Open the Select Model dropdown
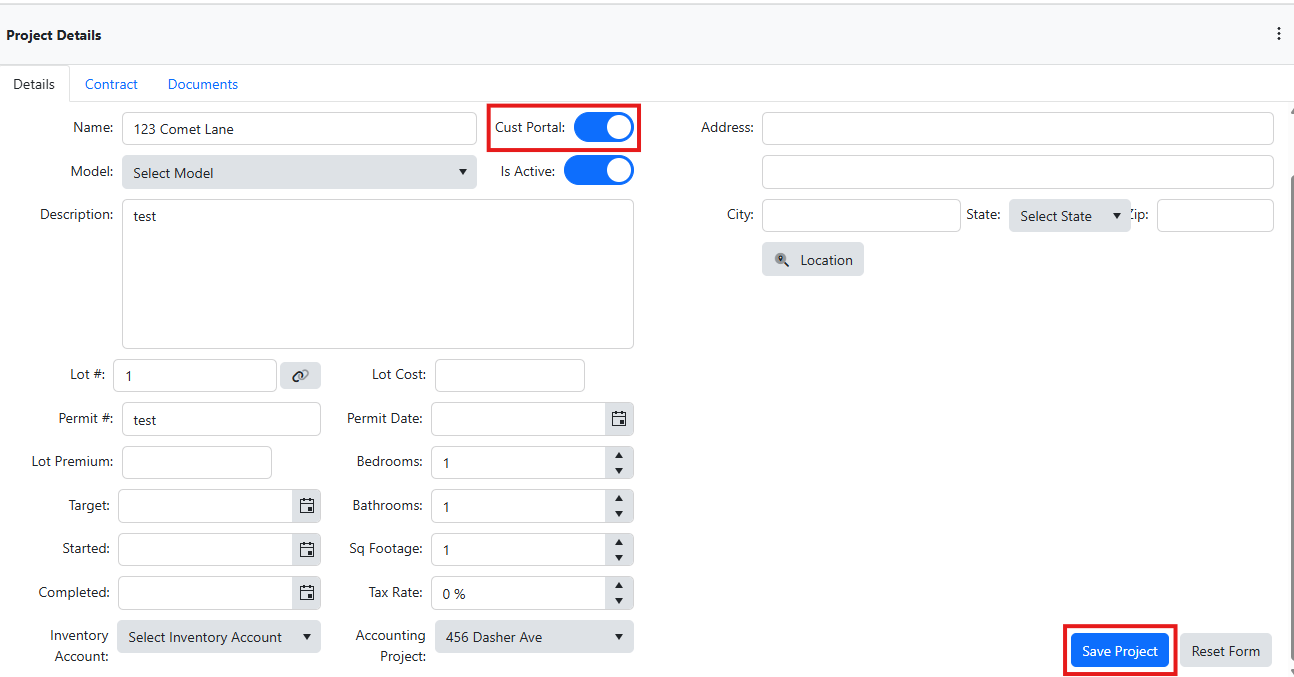The image size is (1294, 677). (x=299, y=172)
